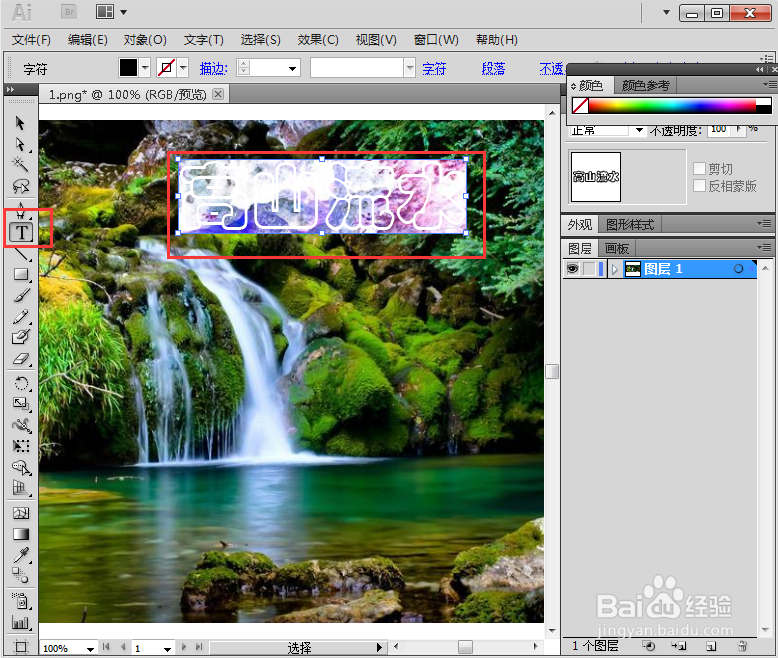
Task: Select the Symbol Sprayer tool
Action: pyautogui.click(x=20, y=600)
